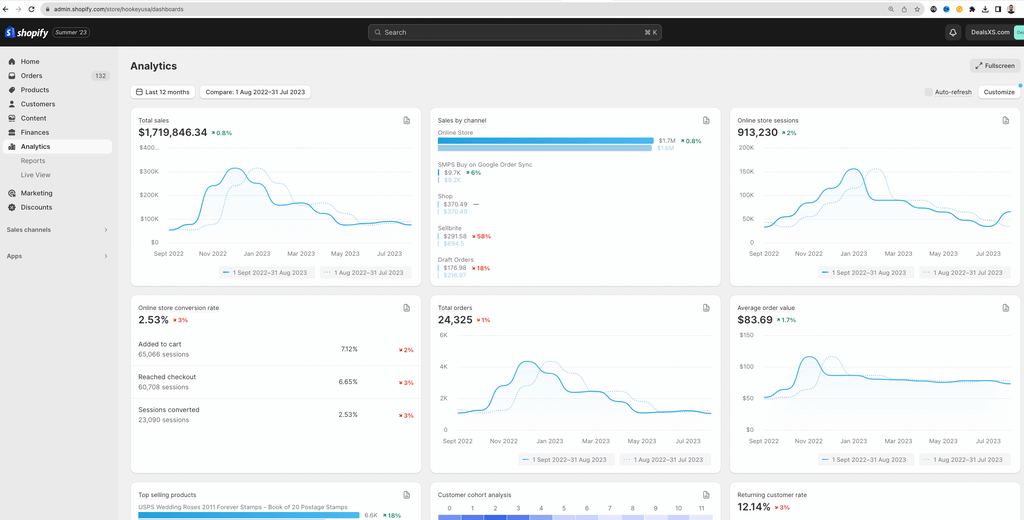Expand the Sales channels section
Screen dimensions: 1024x520
(x=106, y=230)
